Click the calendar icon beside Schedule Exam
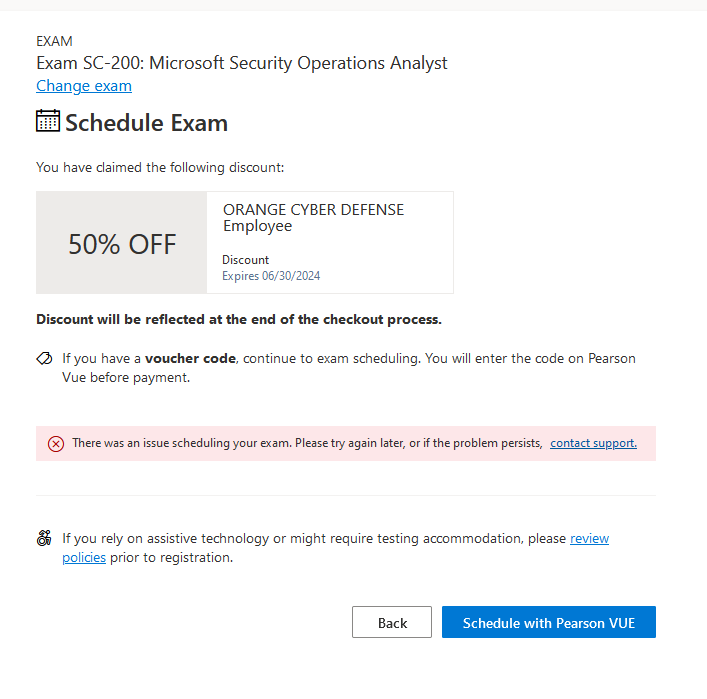 point(48,121)
